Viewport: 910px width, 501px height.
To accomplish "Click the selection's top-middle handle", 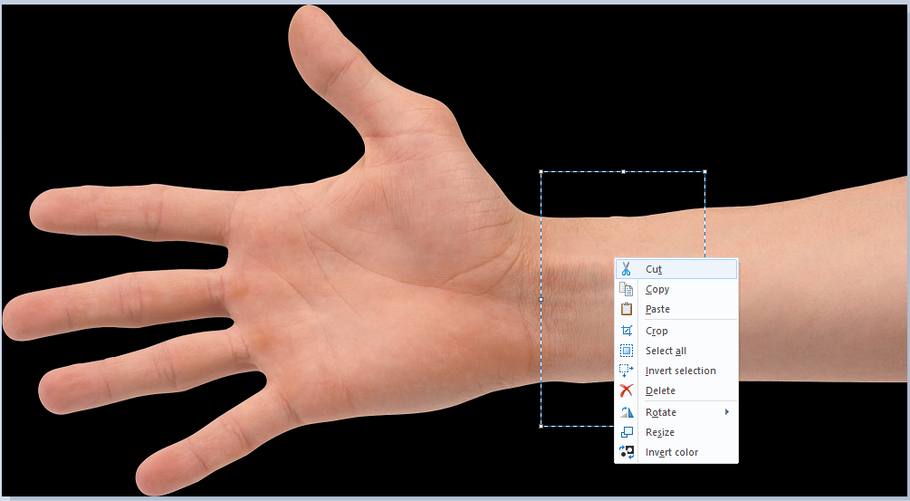I will (623, 172).
